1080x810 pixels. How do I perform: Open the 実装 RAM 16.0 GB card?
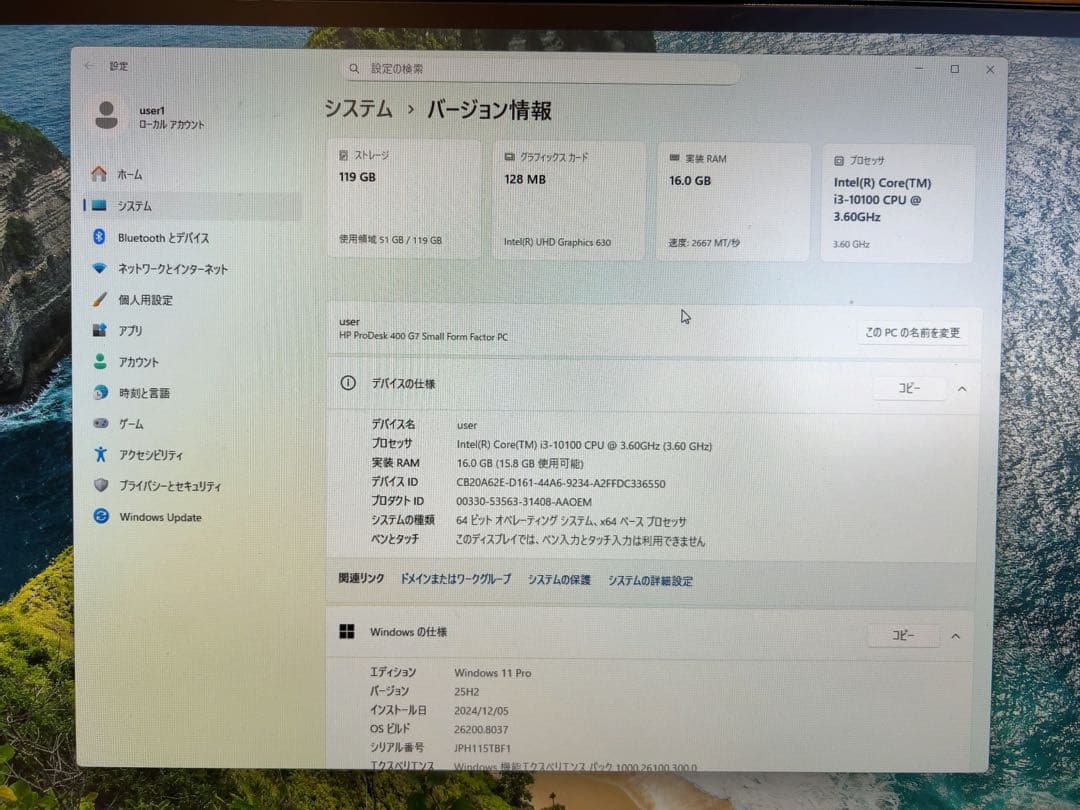coord(734,202)
